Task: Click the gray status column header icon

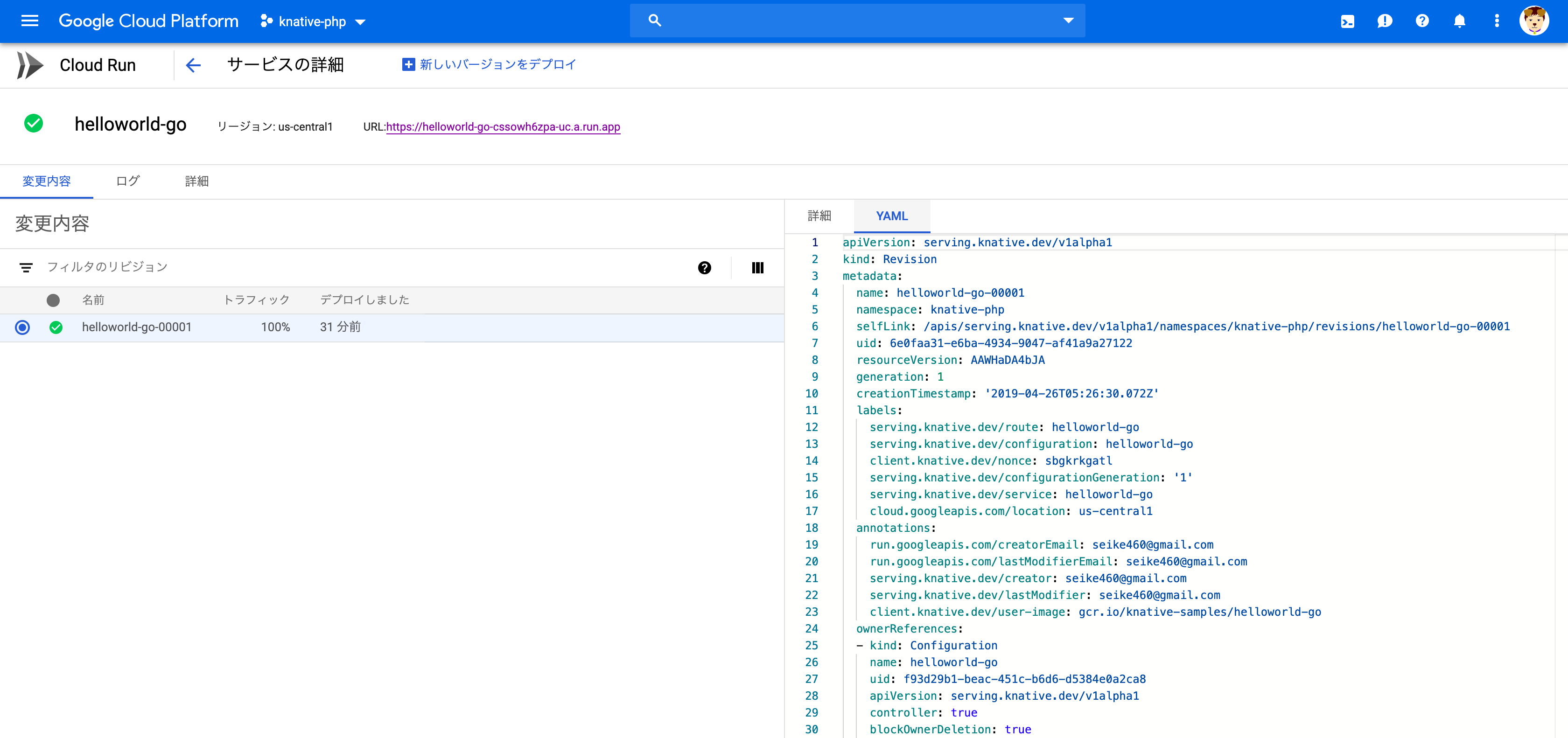Action: click(x=53, y=300)
